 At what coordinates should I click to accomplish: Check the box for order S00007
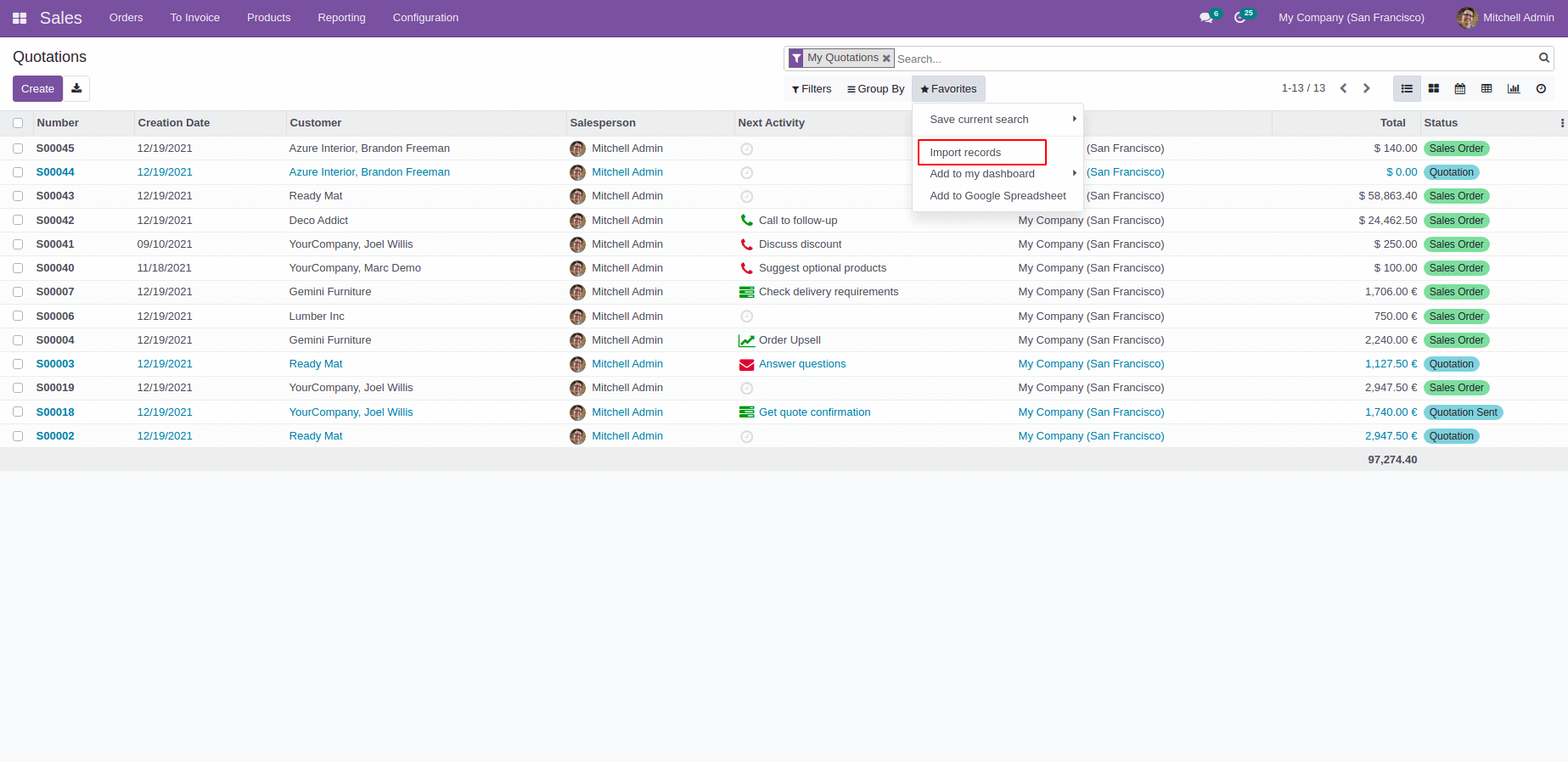pos(18,292)
